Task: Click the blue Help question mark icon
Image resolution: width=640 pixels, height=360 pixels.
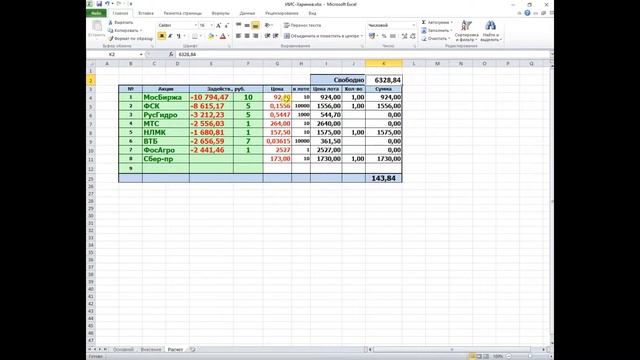Action: [527, 13]
